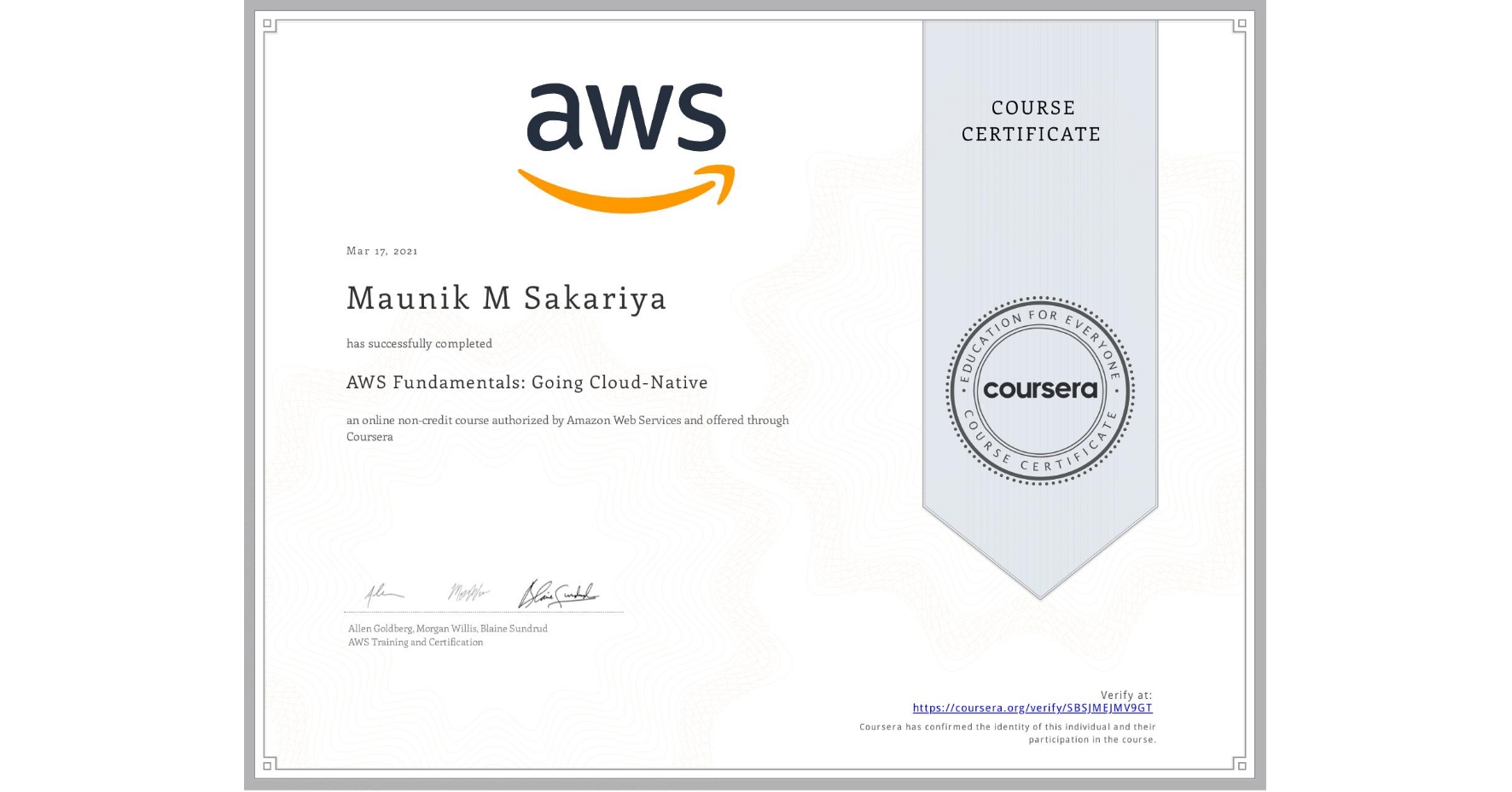Screen dimensions: 1512x792
Task: Click the 'an online non-credit course' description
Action: coord(567,428)
